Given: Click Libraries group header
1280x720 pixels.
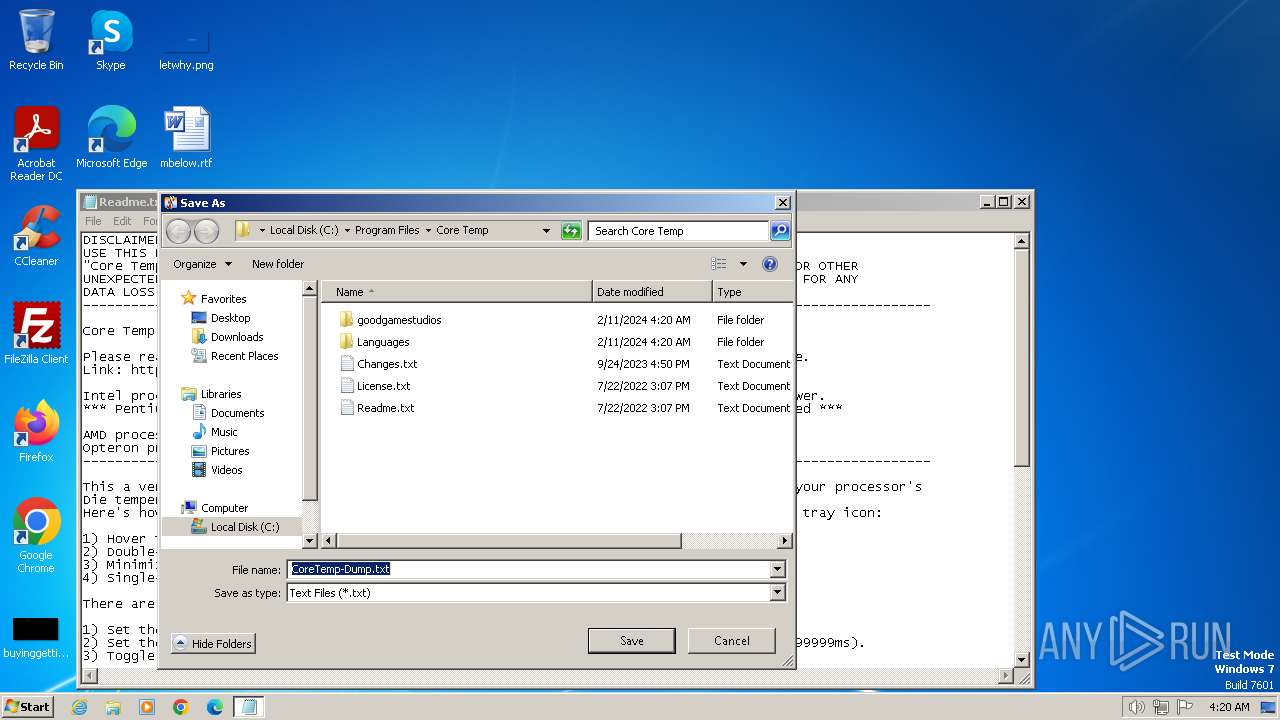Looking at the screenshot, I should [x=220, y=394].
